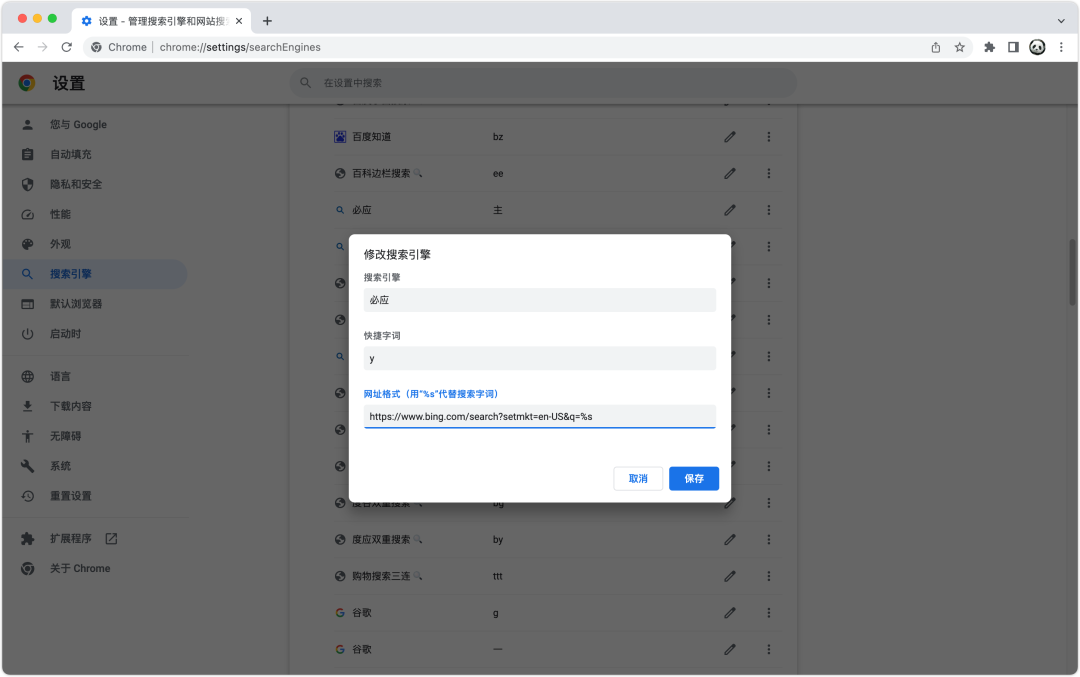The height and width of the screenshot is (677, 1080).
Task: Click the pencil icon for 必应 with shortcut 主
Action: coord(730,210)
